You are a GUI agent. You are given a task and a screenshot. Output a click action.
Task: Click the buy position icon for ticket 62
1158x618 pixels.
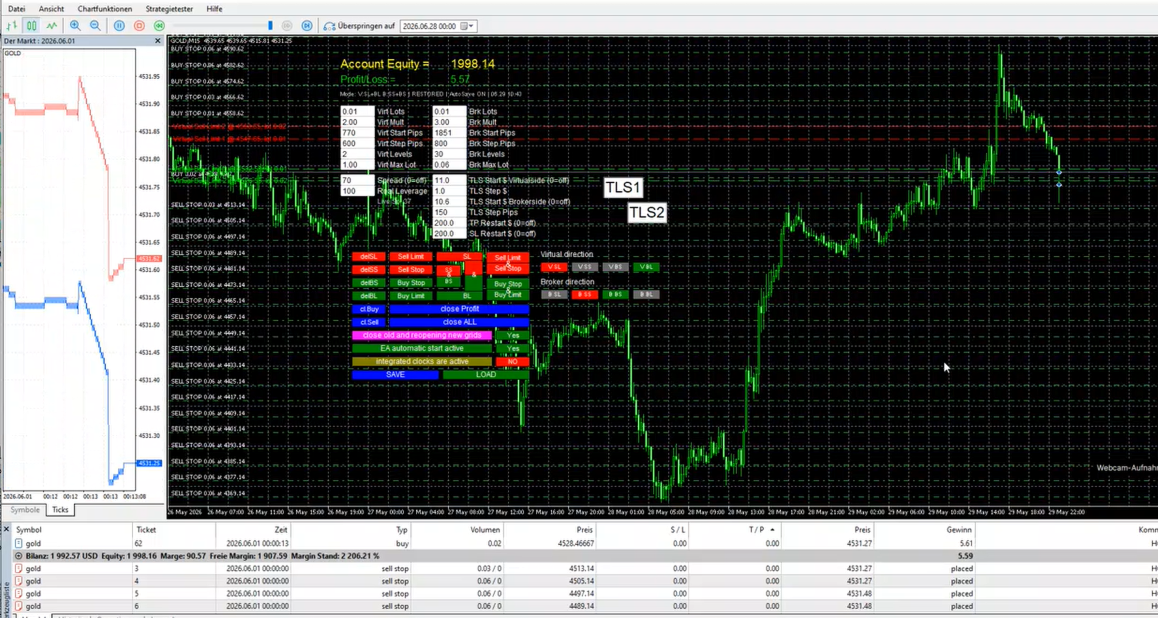(18, 543)
